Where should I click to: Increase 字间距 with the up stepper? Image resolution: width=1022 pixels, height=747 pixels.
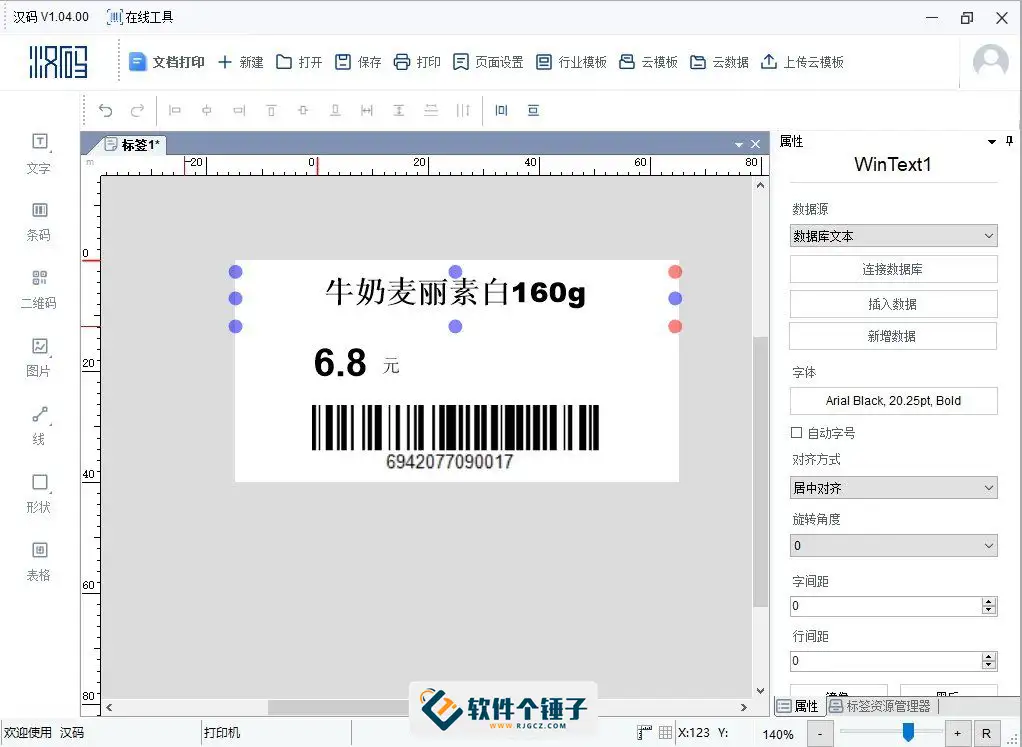[989, 602]
